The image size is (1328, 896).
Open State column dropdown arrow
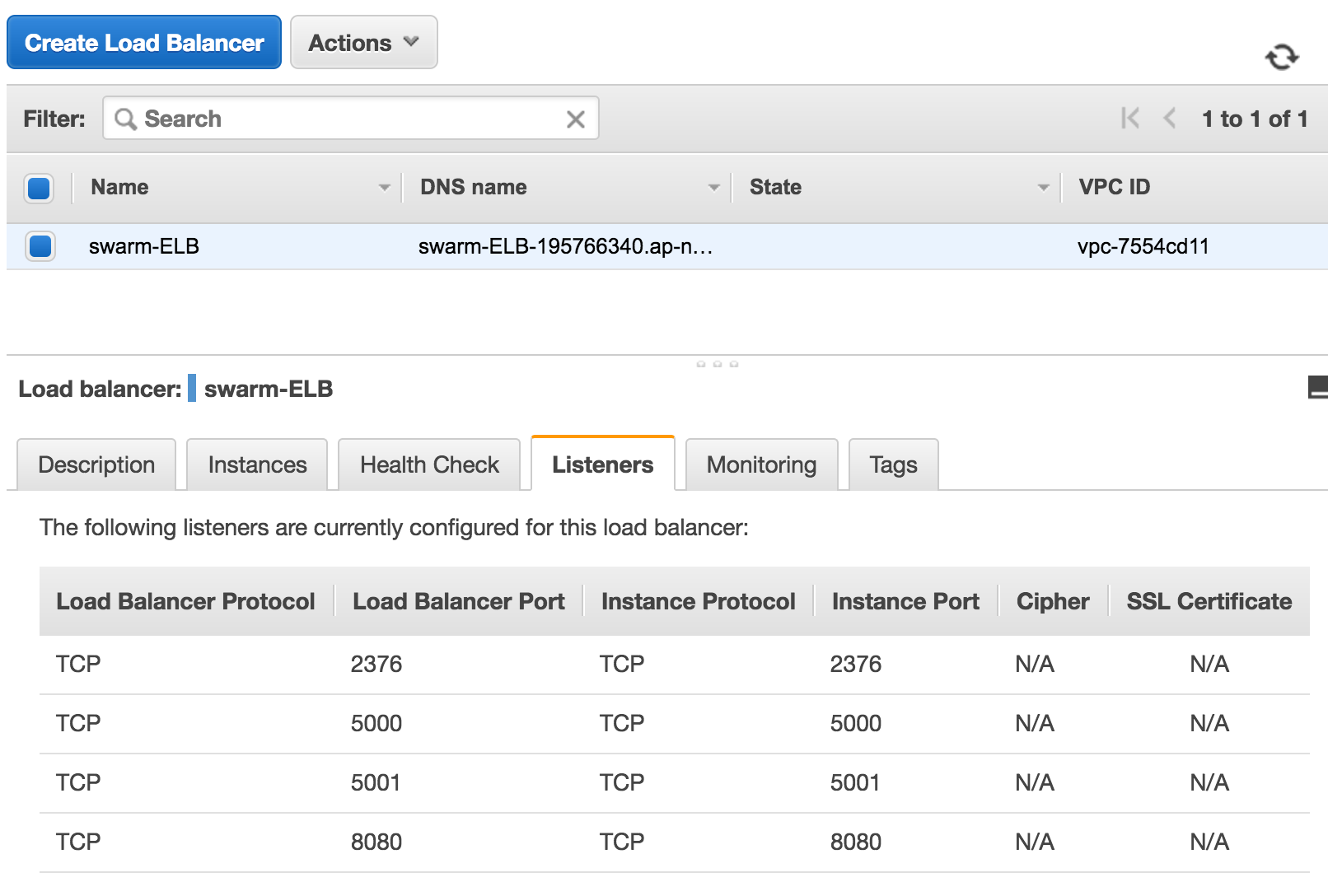tap(1043, 188)
